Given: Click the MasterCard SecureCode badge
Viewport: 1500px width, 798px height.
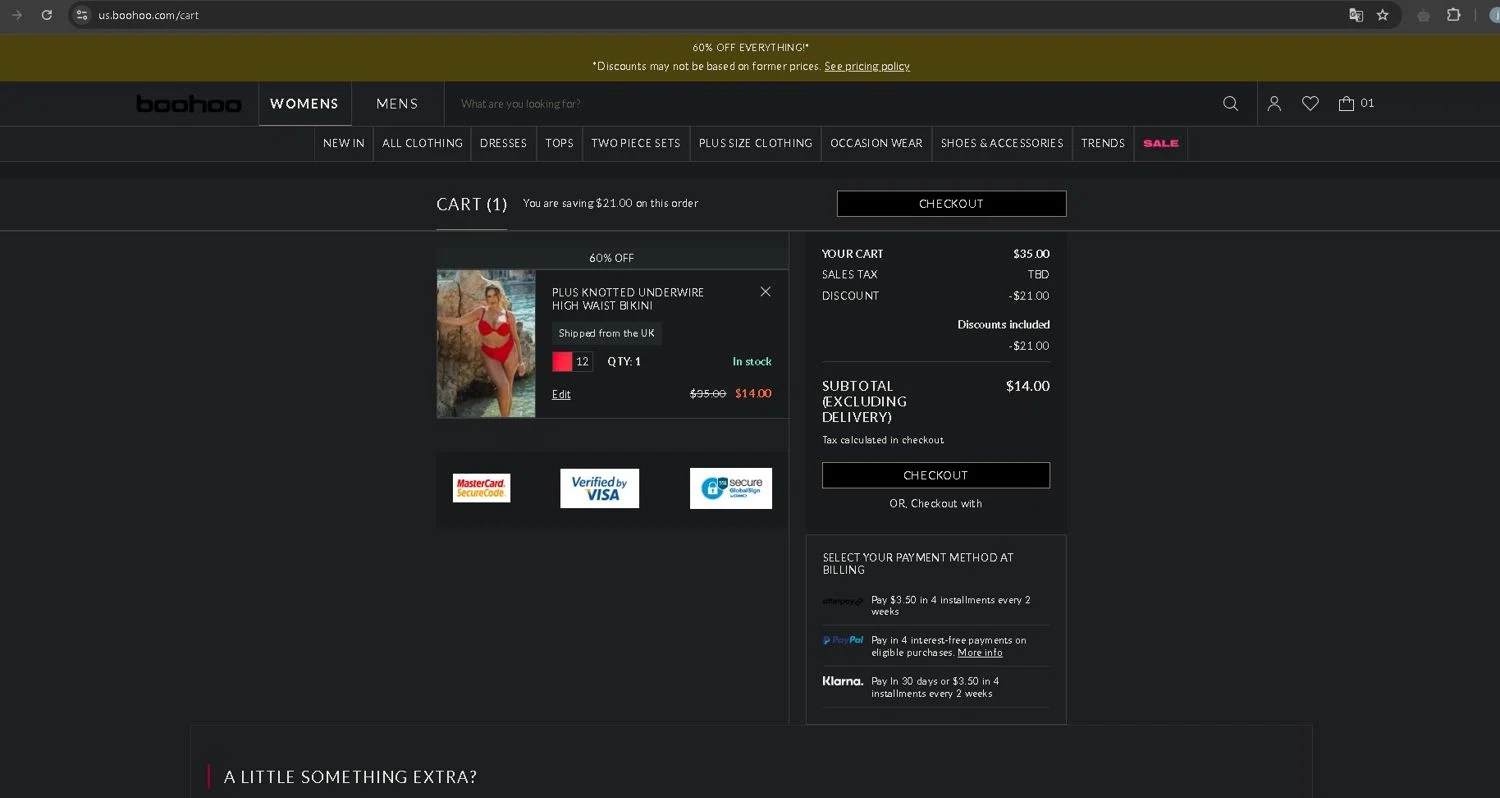Looking at the screenshot, I should [x=481, y=488].
